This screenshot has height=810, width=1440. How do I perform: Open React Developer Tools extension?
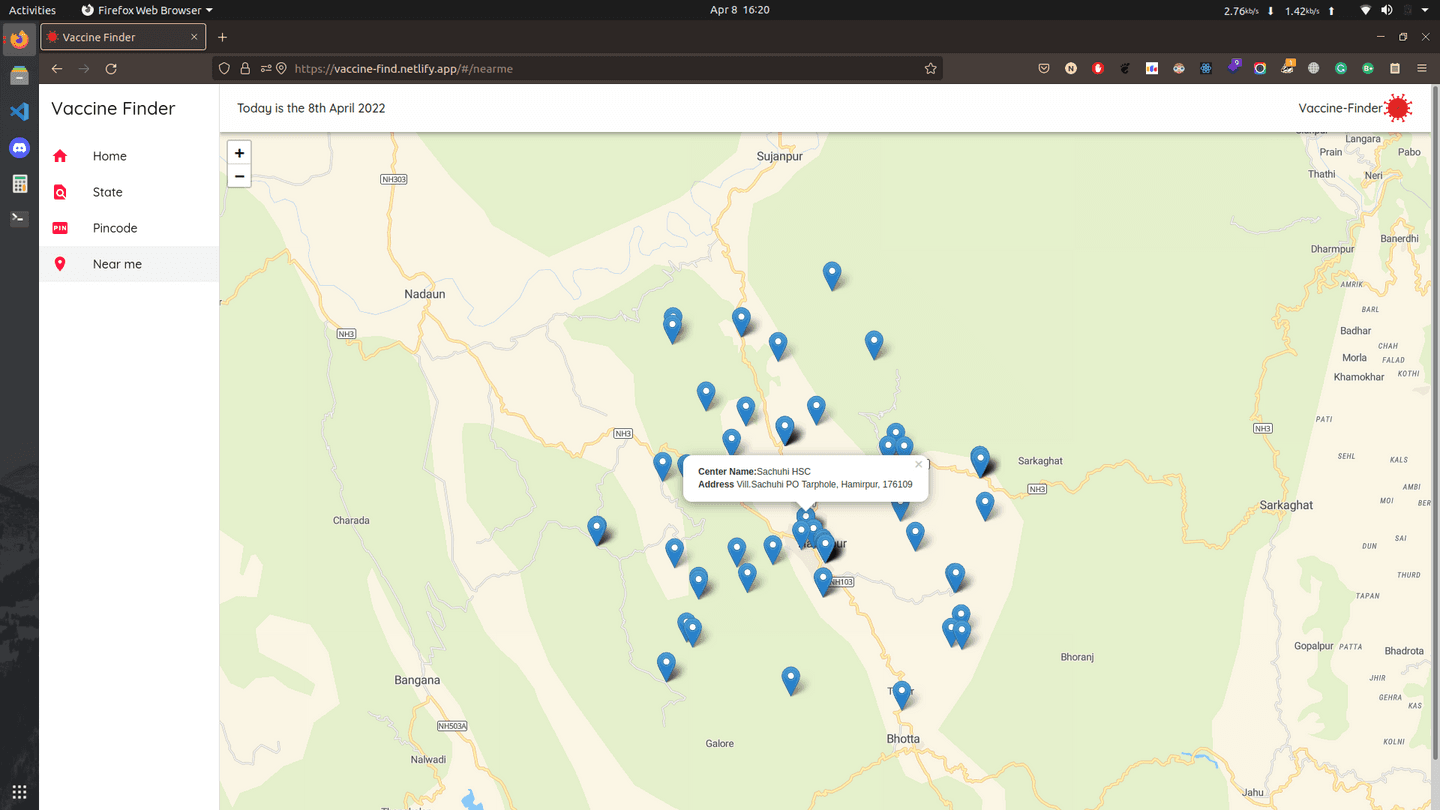(1206, 69)
